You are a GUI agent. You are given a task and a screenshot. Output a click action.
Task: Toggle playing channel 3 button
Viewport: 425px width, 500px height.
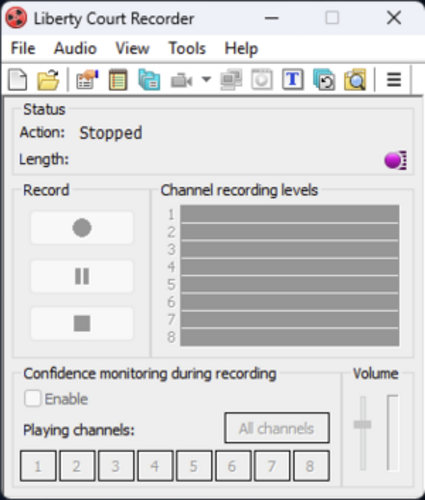click(x=116, y=466)
